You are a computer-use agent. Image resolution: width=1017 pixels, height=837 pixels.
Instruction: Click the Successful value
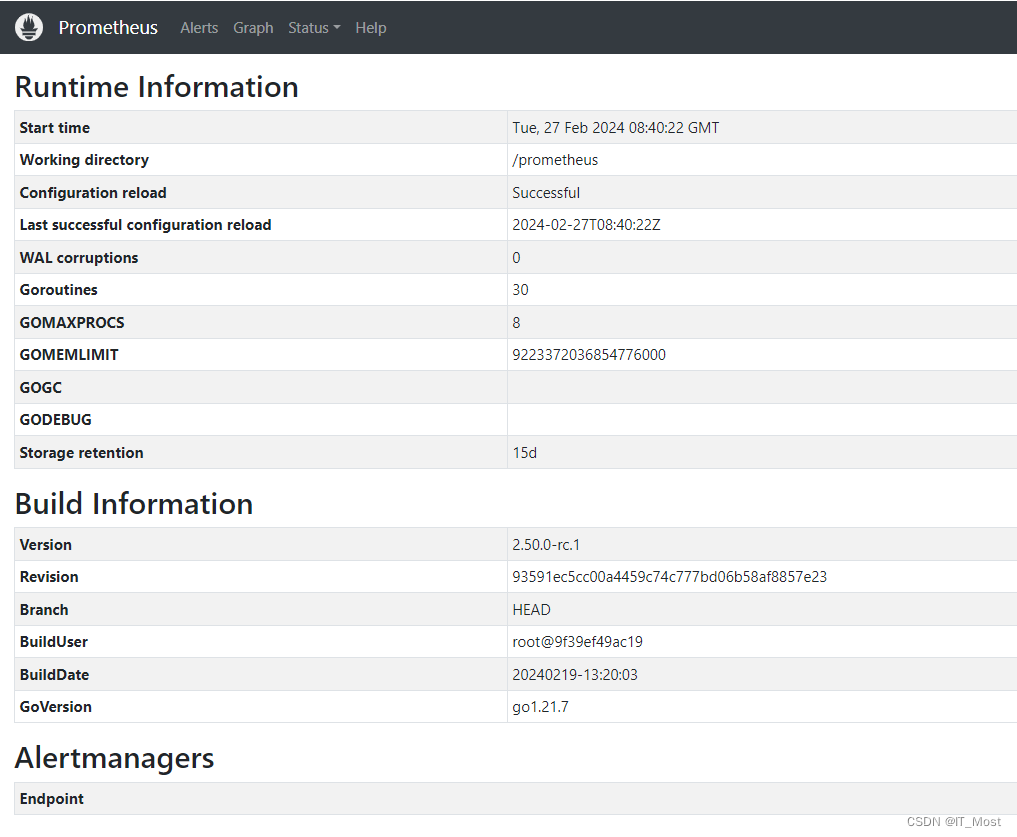tap(546, 193)
